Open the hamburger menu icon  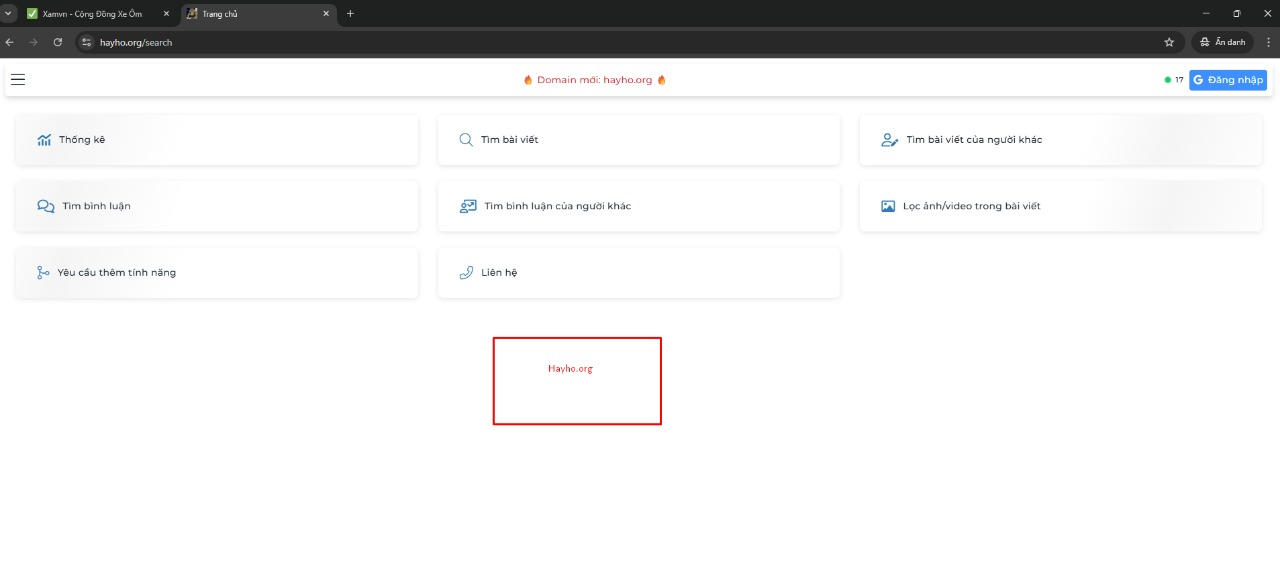click(x=18, y=80)
